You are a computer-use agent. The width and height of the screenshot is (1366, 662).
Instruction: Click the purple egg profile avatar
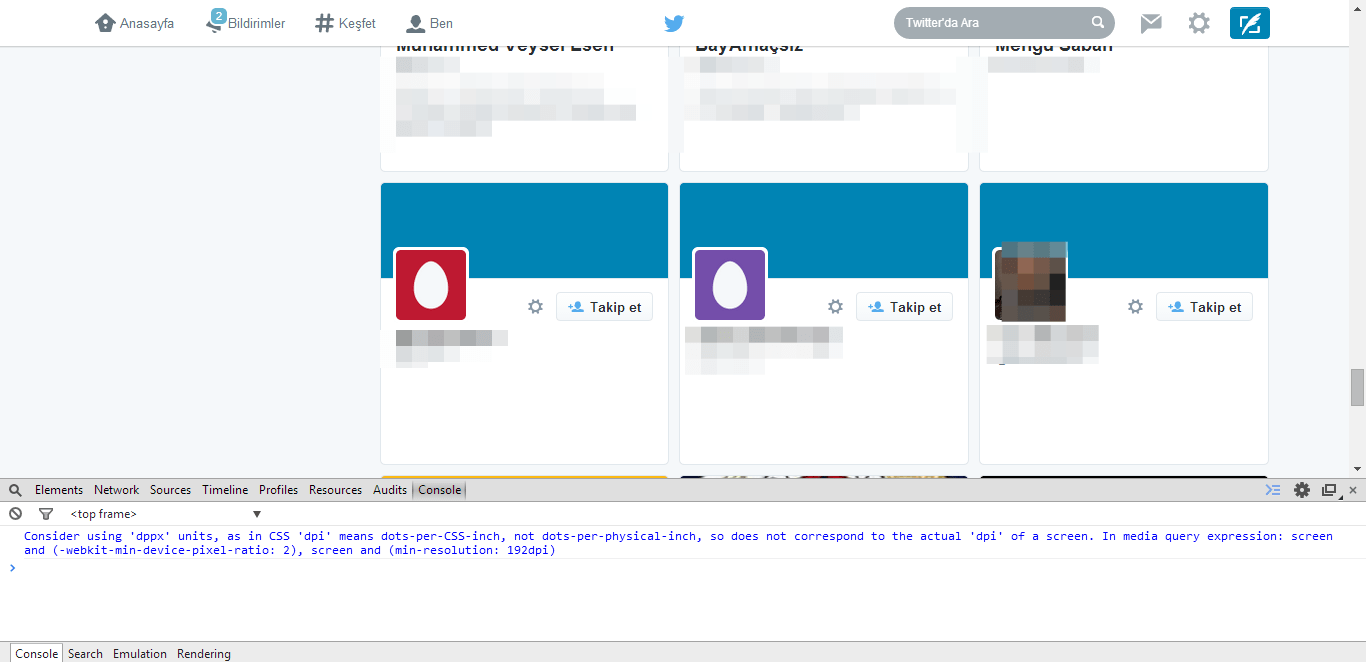pyautogui.click(x=730, y=285)
